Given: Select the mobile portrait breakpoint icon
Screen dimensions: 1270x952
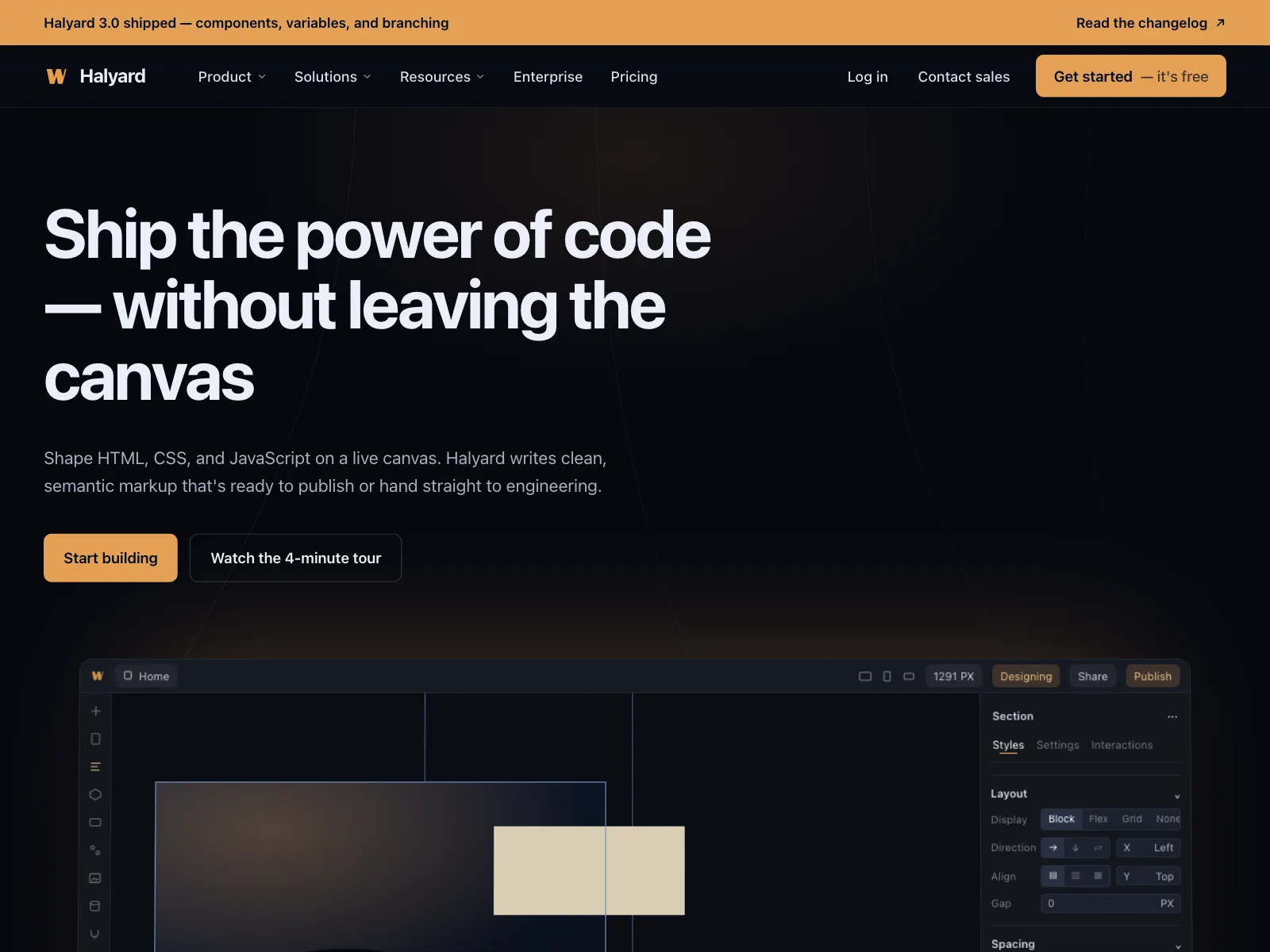Looking at the screenshot, I should click(x=887, y=676).
